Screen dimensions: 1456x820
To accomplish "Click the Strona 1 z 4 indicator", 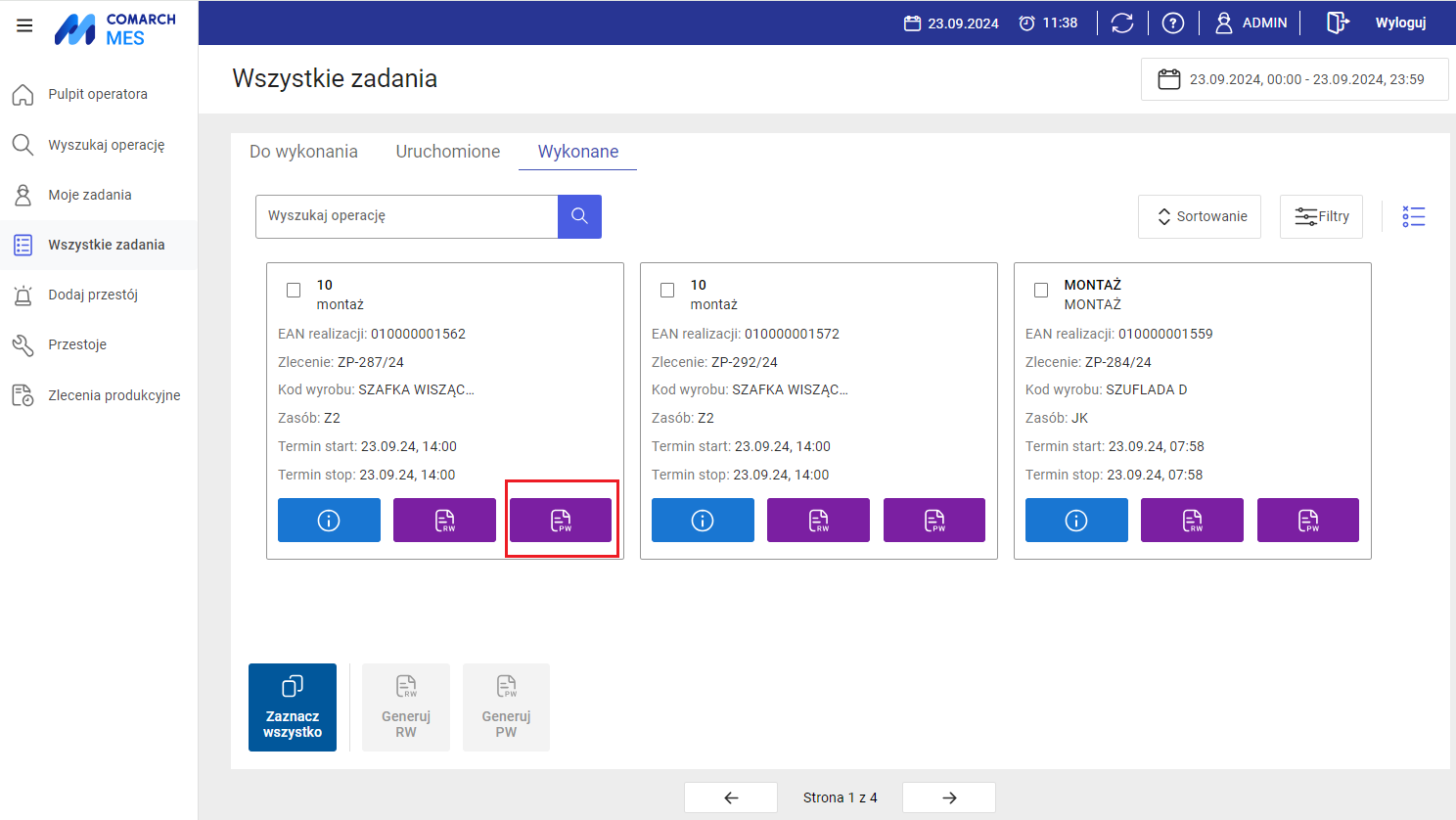I will tap(840, 797).
